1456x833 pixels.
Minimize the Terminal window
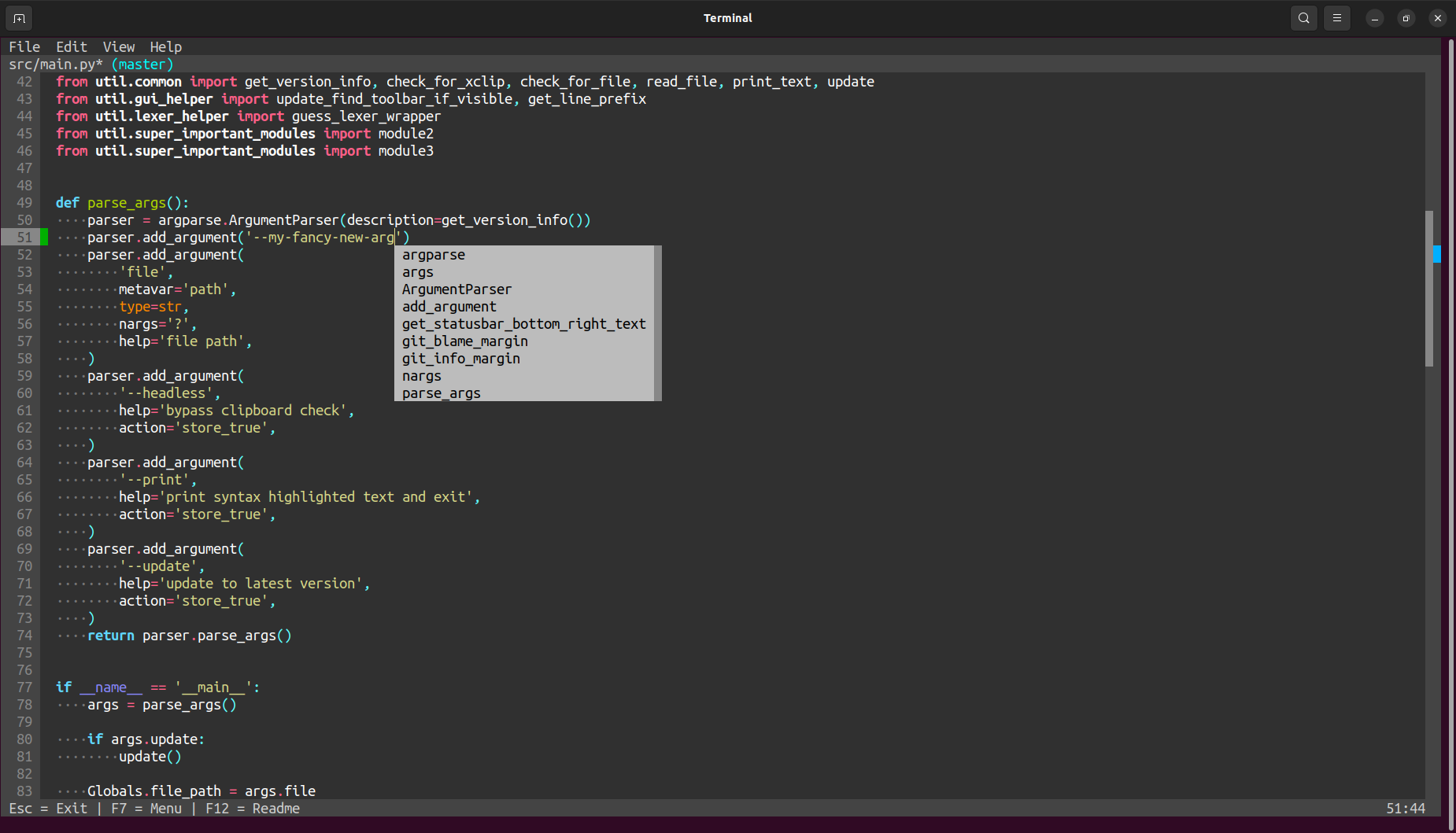tap(1374, 18)
